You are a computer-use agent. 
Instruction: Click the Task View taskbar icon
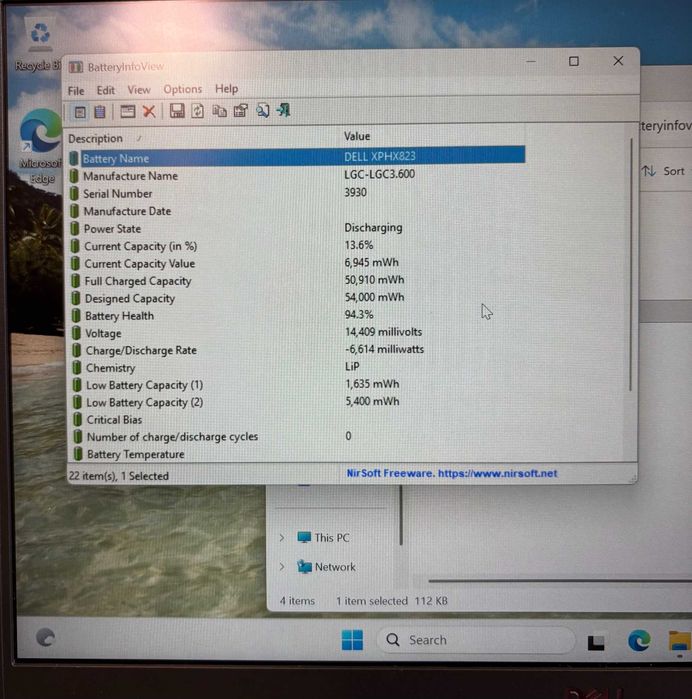coord(596,642)
